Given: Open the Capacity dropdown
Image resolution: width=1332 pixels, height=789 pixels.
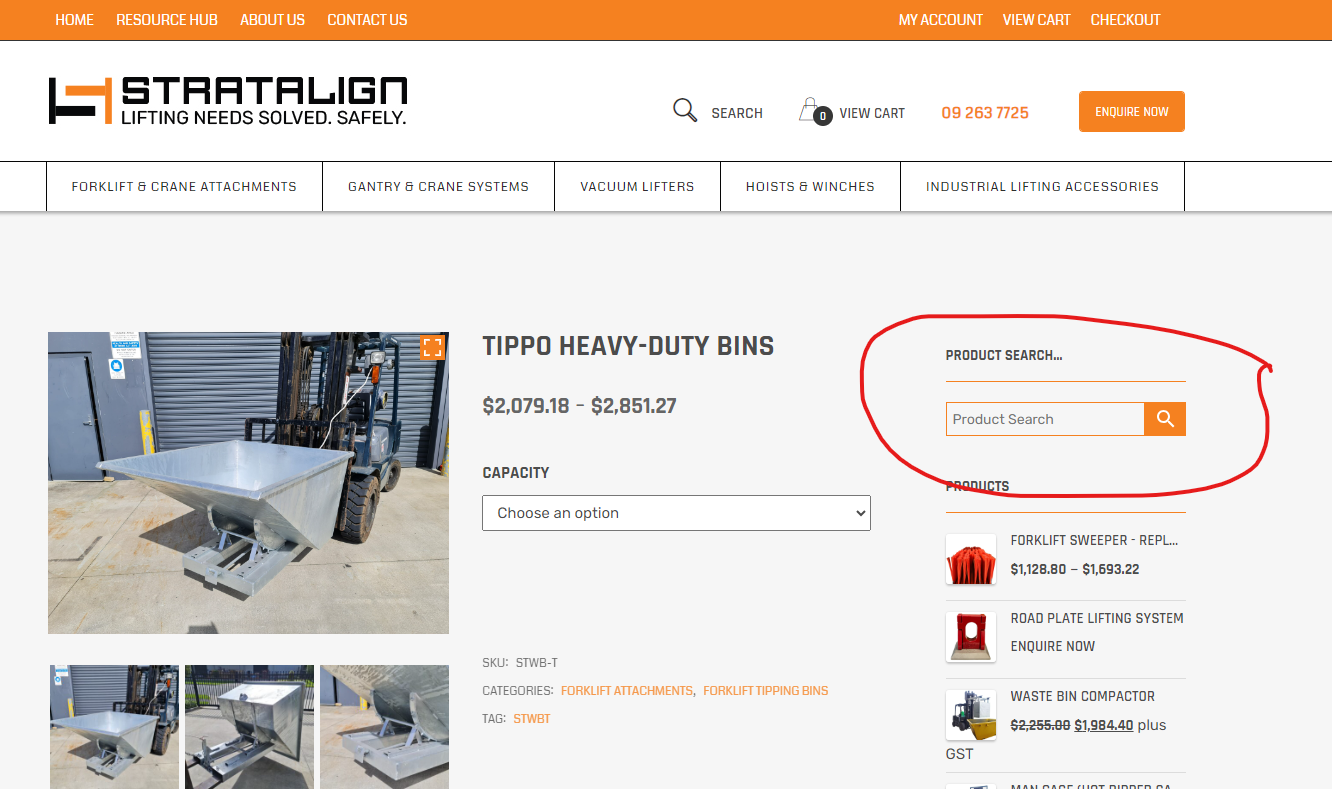Looking at the screenshot, I should [677, 513].
